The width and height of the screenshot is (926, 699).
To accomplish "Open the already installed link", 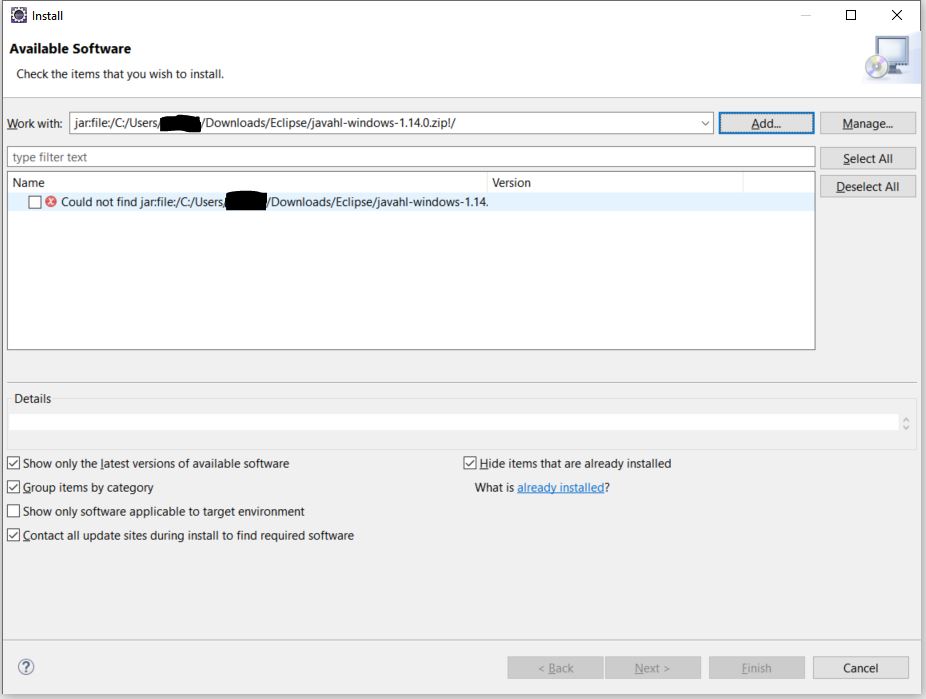I will [560, 488].
